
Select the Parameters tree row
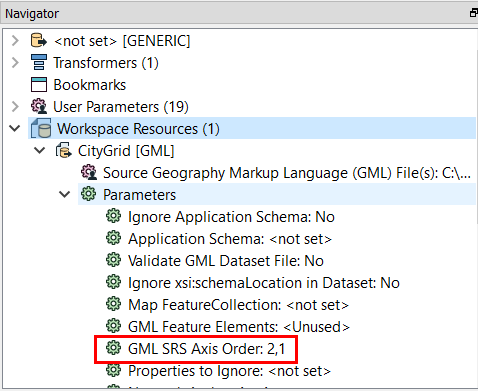(x=277, y=194)
